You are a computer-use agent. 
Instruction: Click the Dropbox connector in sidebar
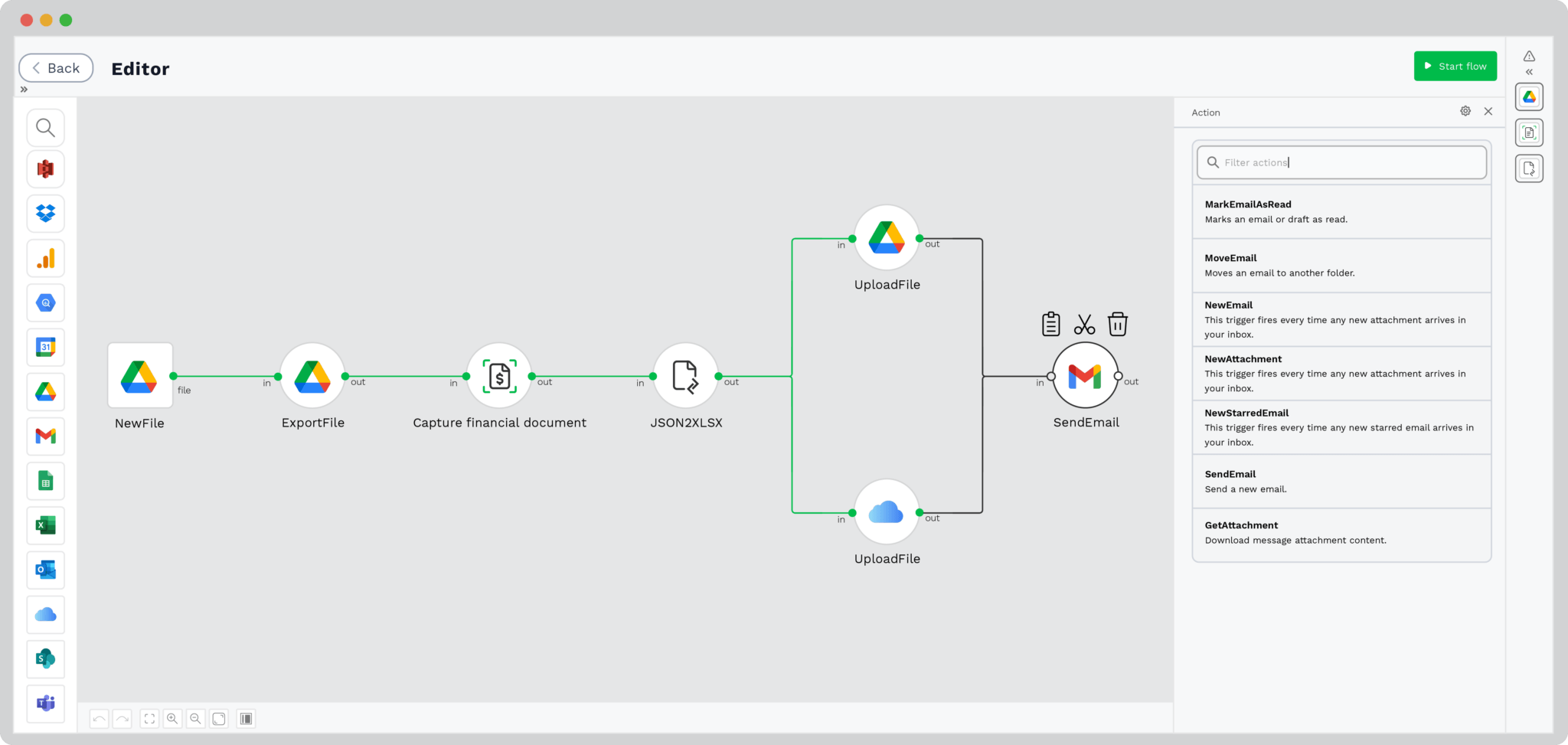(46, 214)
